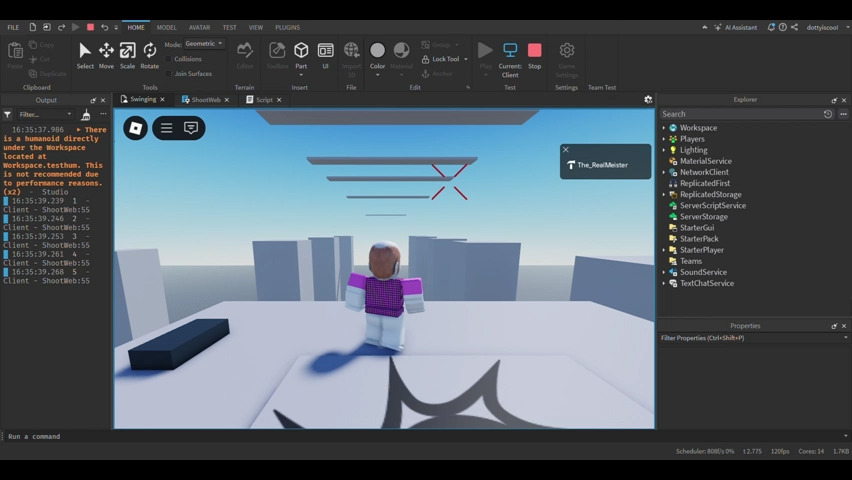Screen dimensions: 852x480
Task: Click The_RealMeister in player list
Action: click(602, 165)
